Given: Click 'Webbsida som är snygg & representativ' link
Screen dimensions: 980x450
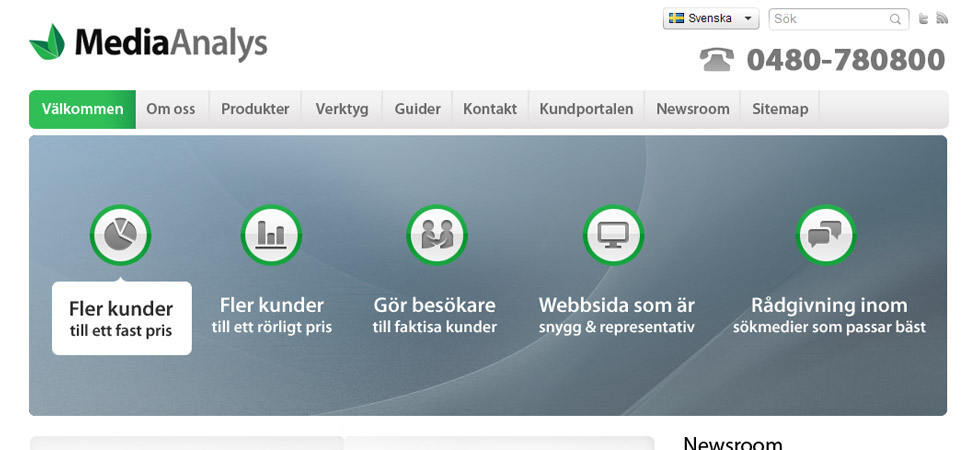Looking at the screenshot, I should click(616, 315).
